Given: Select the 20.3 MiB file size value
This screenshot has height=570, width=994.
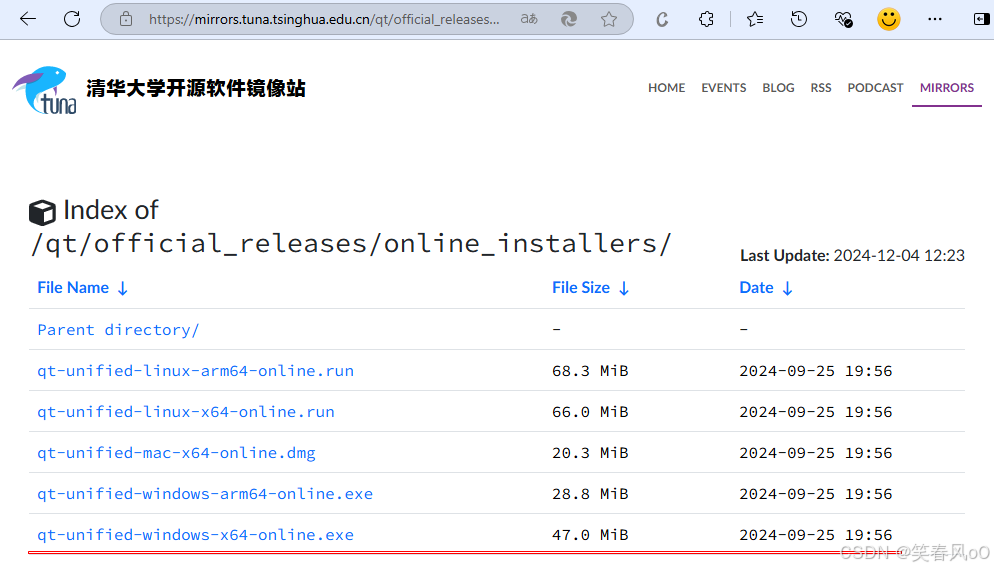Looking at the screenshot, I should tap(590, 453).
